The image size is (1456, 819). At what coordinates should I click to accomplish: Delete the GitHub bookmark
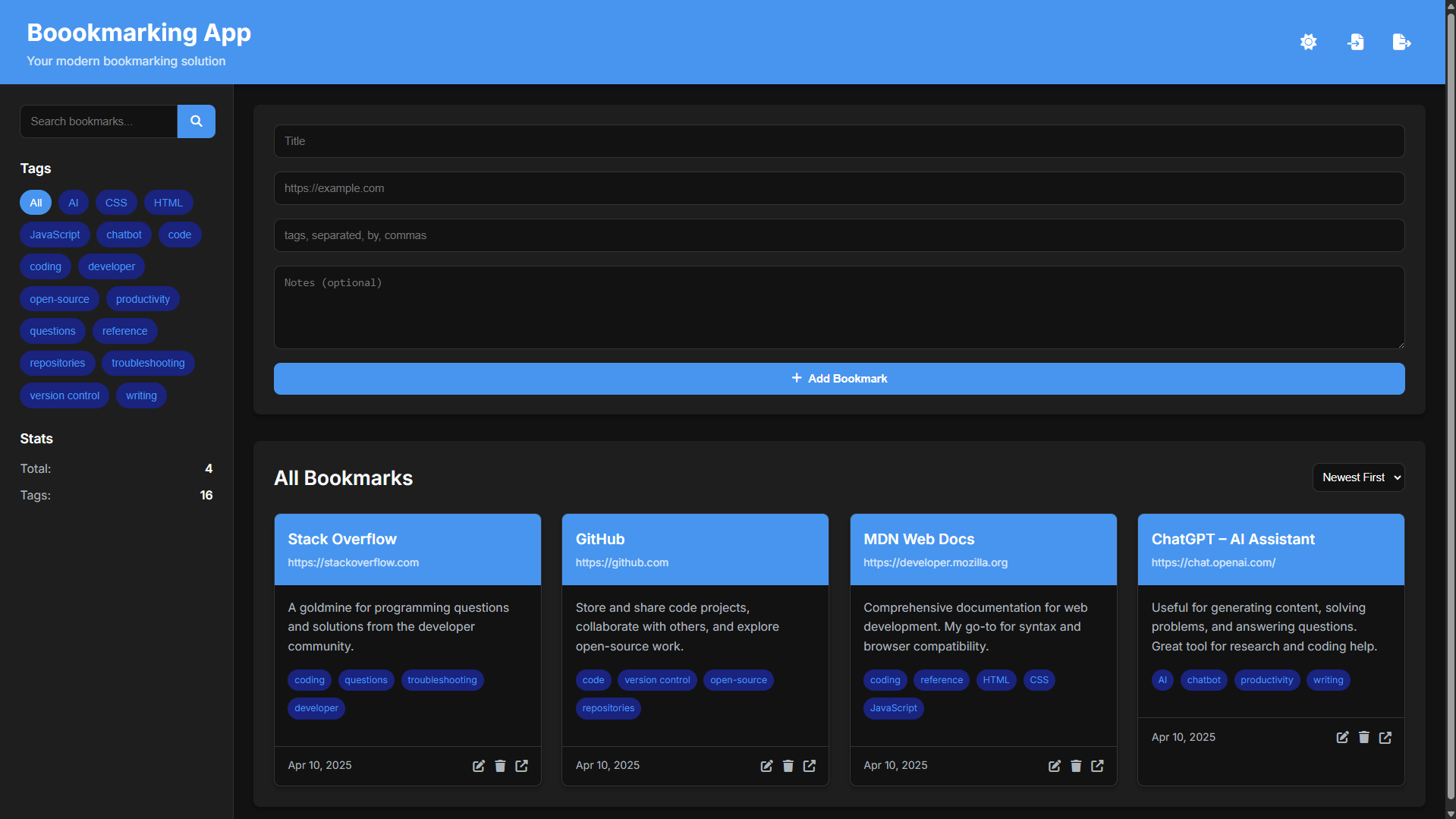click(x=788, y=766)
